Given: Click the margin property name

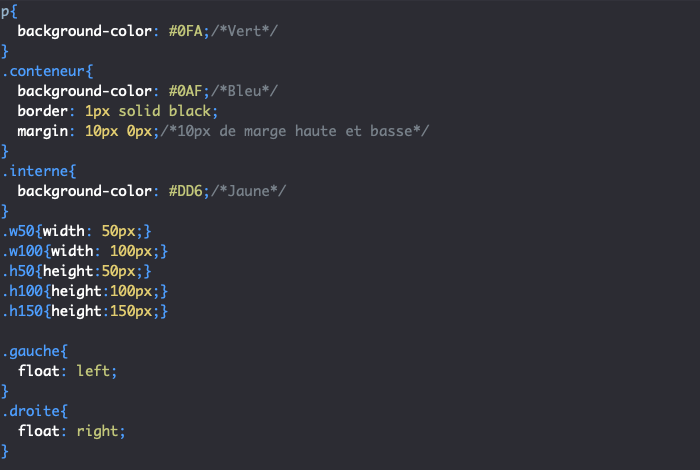Looking at the screenshot, I should point(44,131).
